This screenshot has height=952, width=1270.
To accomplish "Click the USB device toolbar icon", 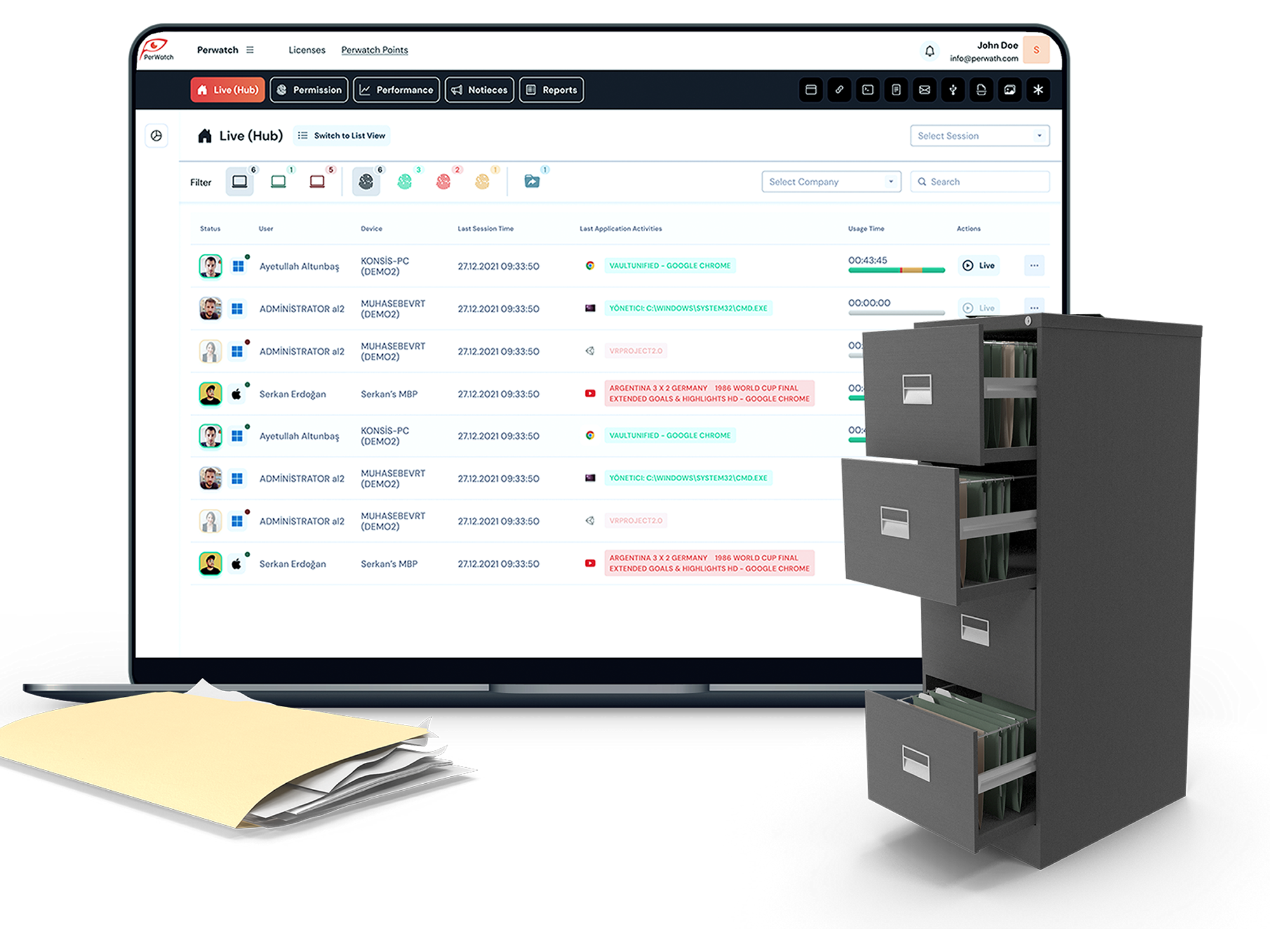I will pyautogui.click(x=952, y=90).
